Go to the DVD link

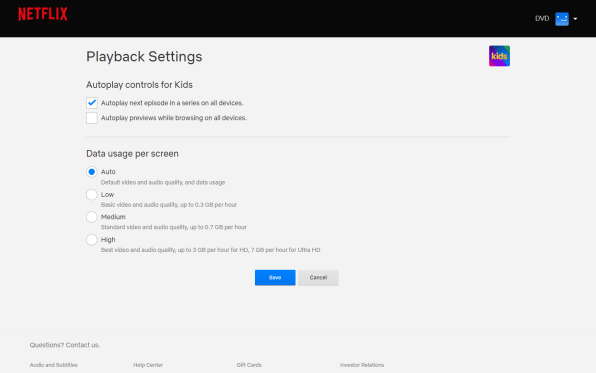(542, 19)
